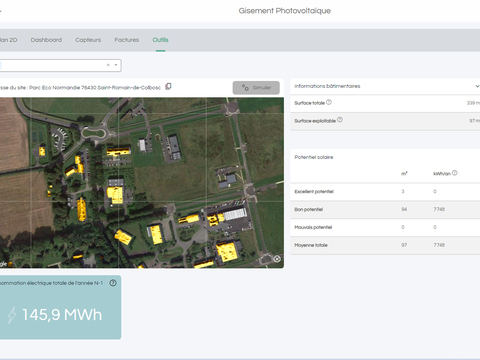The width and height of the screenshot is (480, 360).
Task: Open the Plan 2D tab
Action: [8, 40]
